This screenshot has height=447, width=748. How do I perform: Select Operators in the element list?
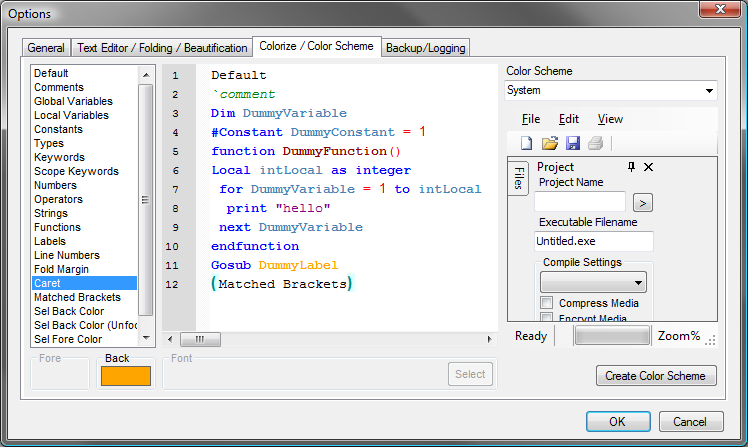[58, 199]
